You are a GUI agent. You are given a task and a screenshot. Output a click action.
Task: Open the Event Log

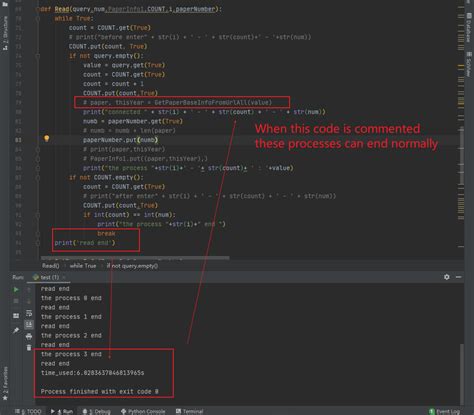[445, 411]
